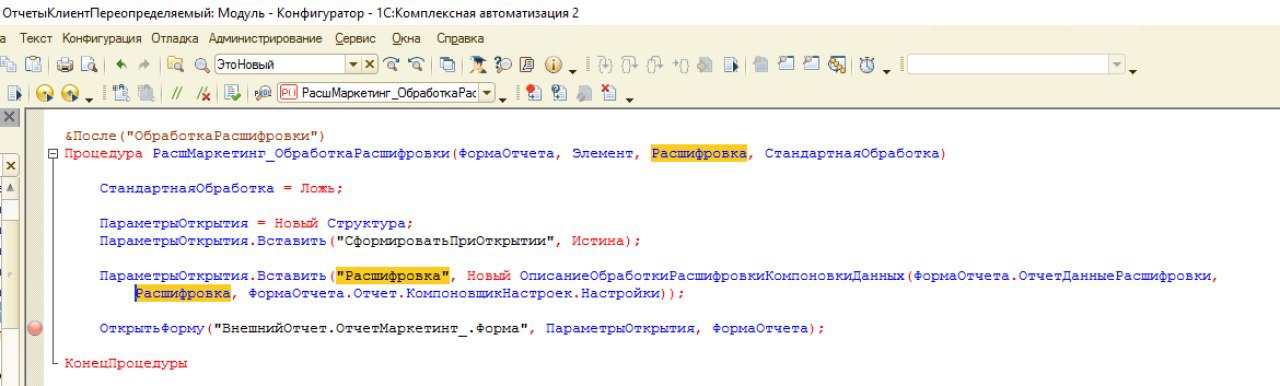Open the Отладка menu
Image resolution: width=1280 pixels, height=386 pixels.
[x=175, y=38]
